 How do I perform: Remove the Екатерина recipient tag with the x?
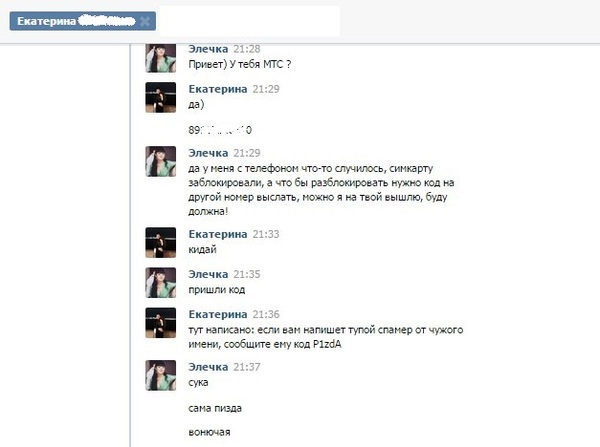click(x=145, y=21)
